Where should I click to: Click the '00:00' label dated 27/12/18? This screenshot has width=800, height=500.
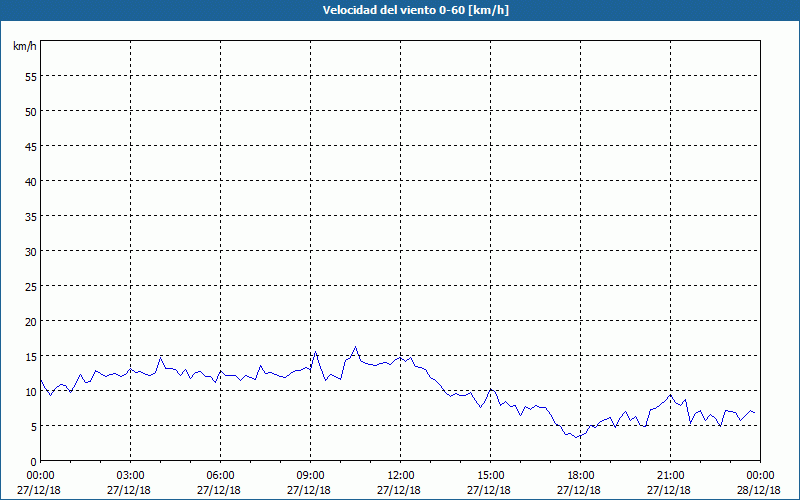[40, 476]
